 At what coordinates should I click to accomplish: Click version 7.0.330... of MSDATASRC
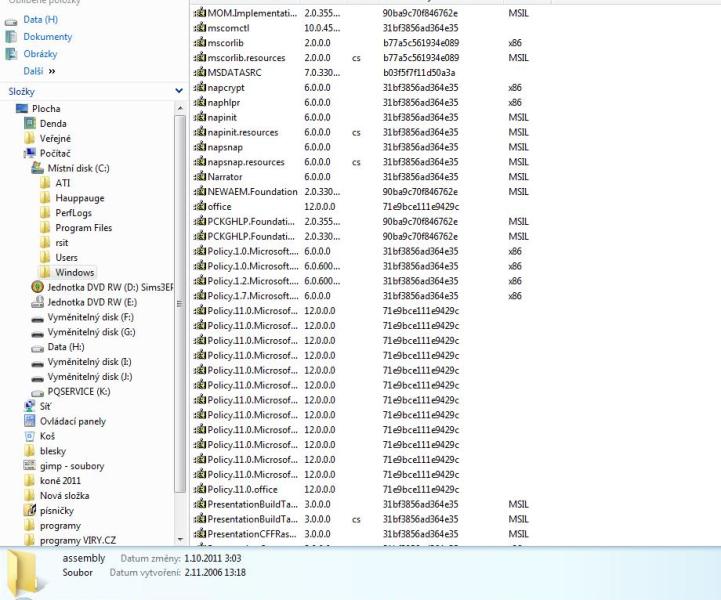coord(322,72)
